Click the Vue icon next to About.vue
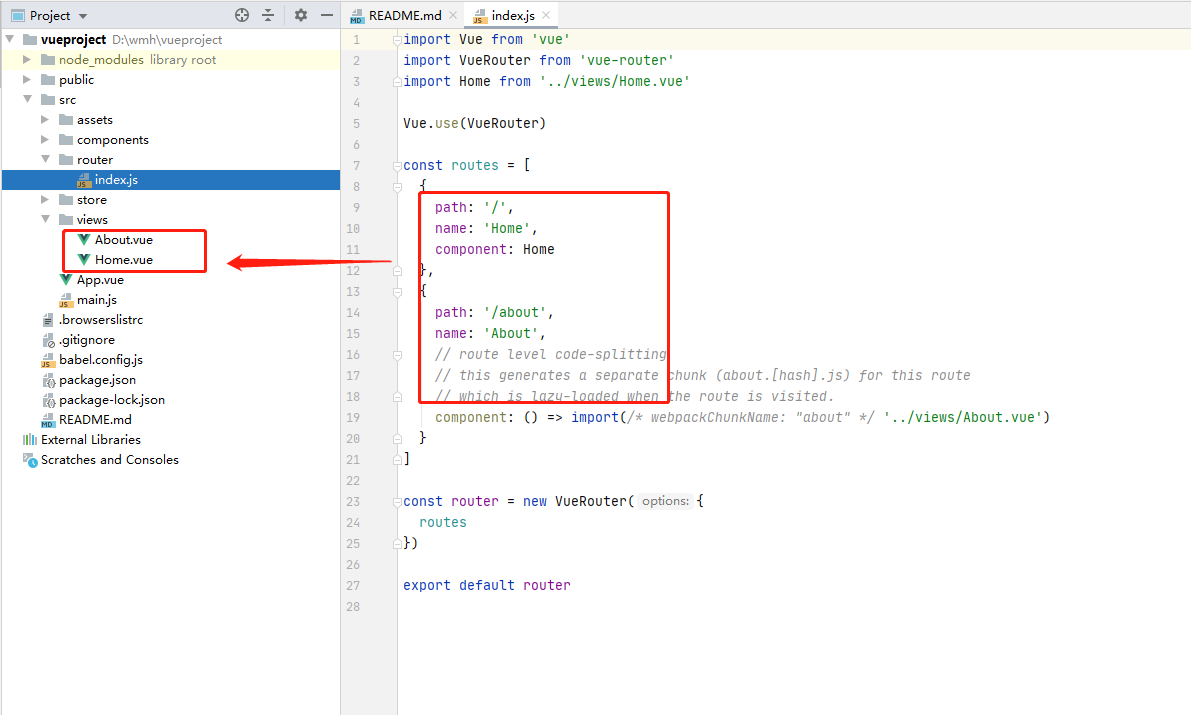Image resolution: width=1191 pixels, height=715 pixels. click(x=84, y=239)
